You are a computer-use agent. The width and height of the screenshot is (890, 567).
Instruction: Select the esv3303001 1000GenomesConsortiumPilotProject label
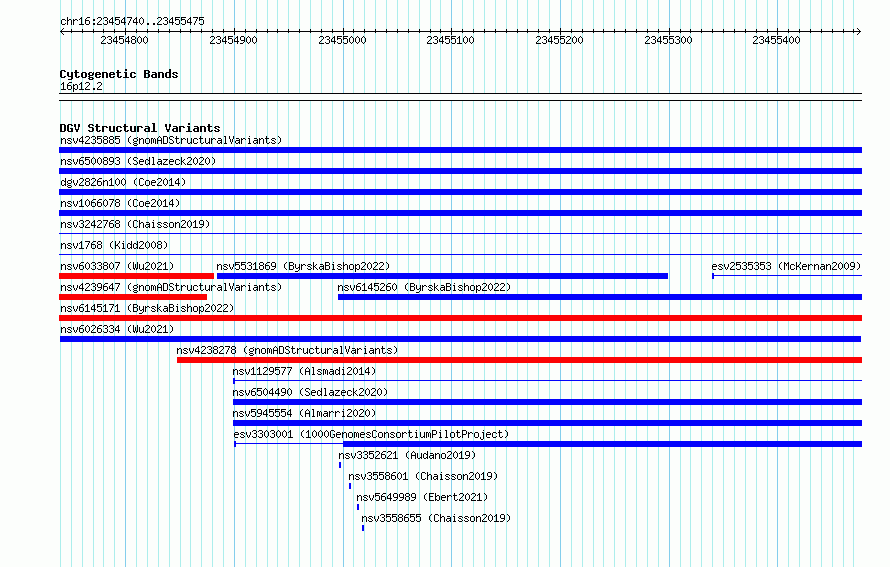[x=371, y=434]
